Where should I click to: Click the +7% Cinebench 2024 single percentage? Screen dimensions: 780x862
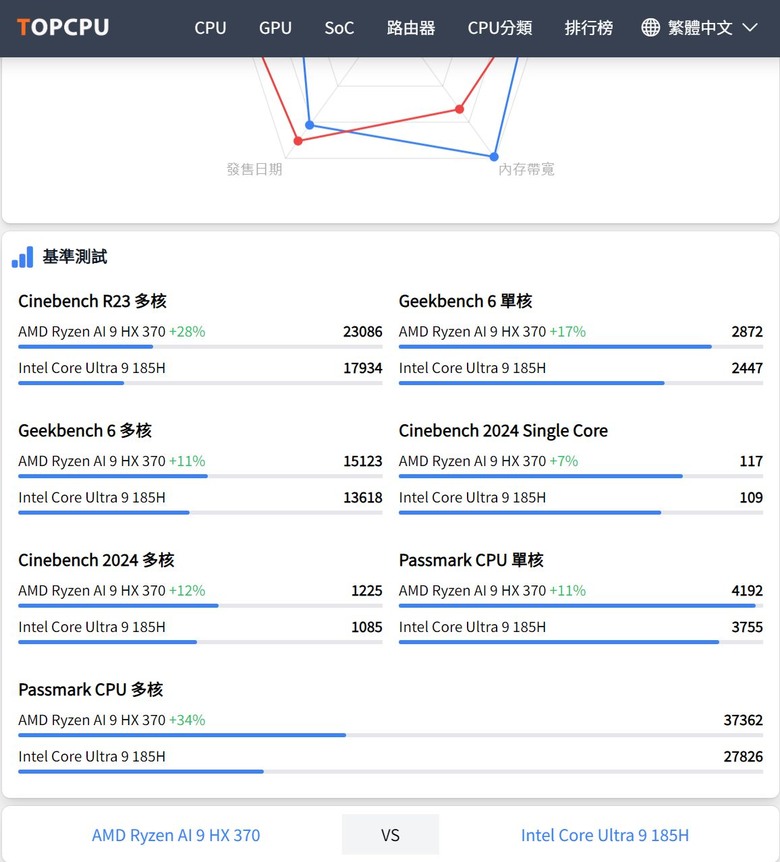[564, 461]
